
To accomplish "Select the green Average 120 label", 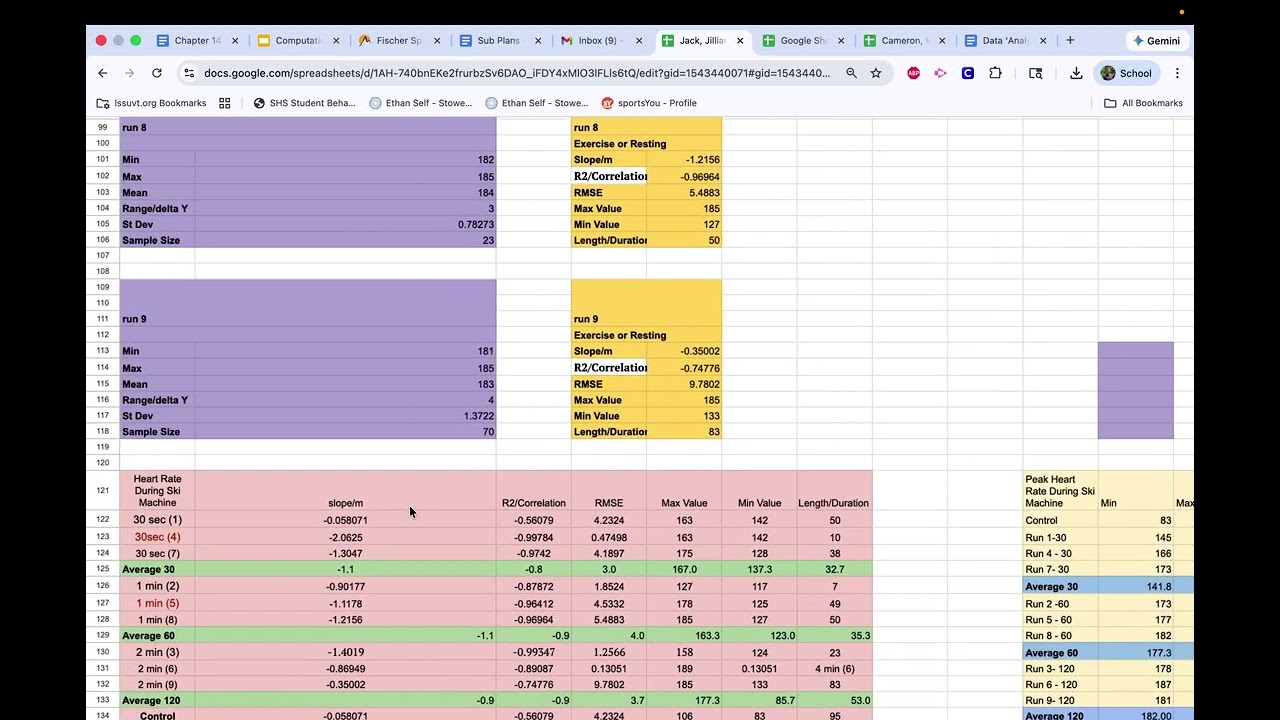I will pyautogui.click(x=157, y=700).
